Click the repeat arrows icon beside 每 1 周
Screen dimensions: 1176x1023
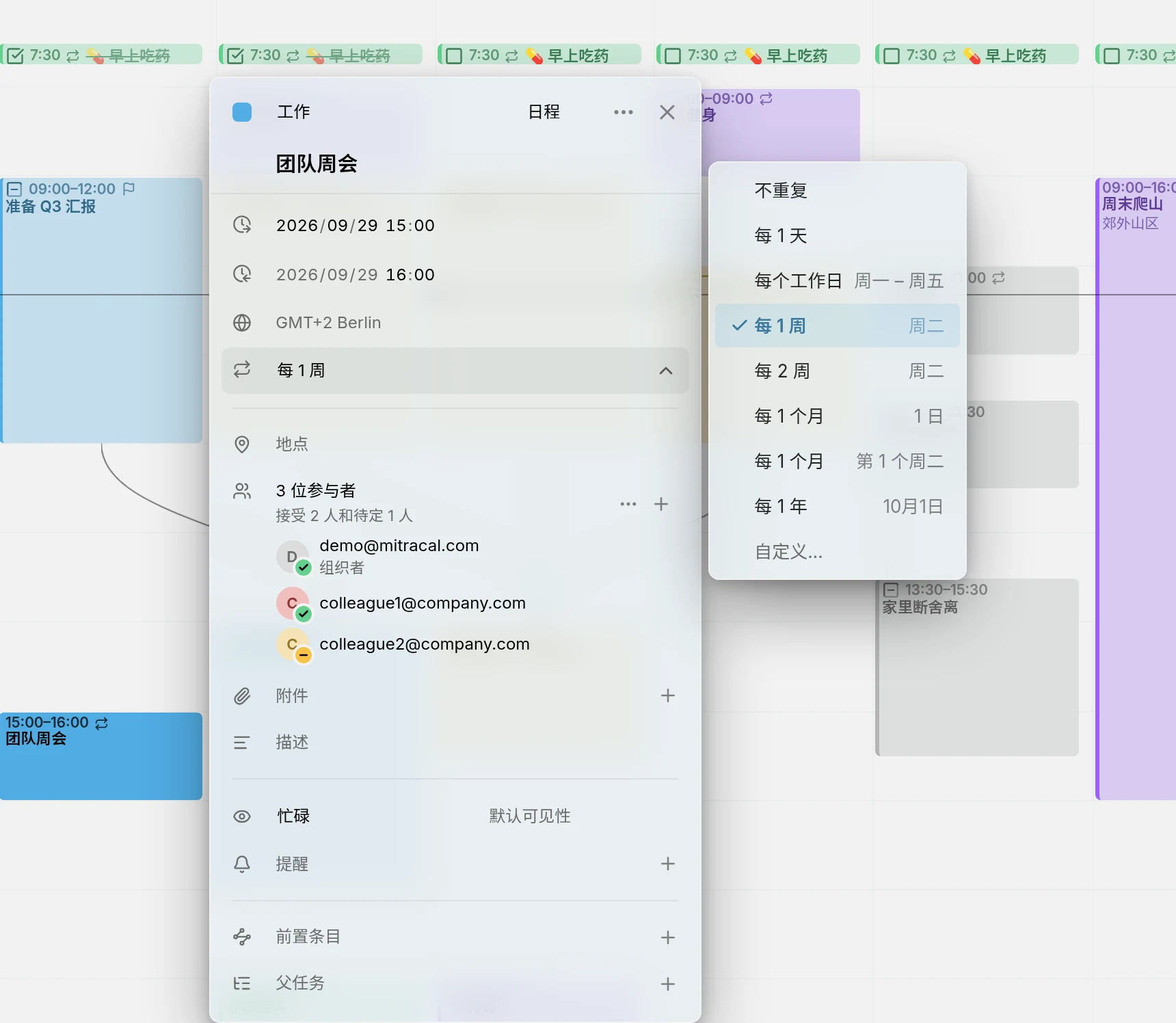coord(242,370)
